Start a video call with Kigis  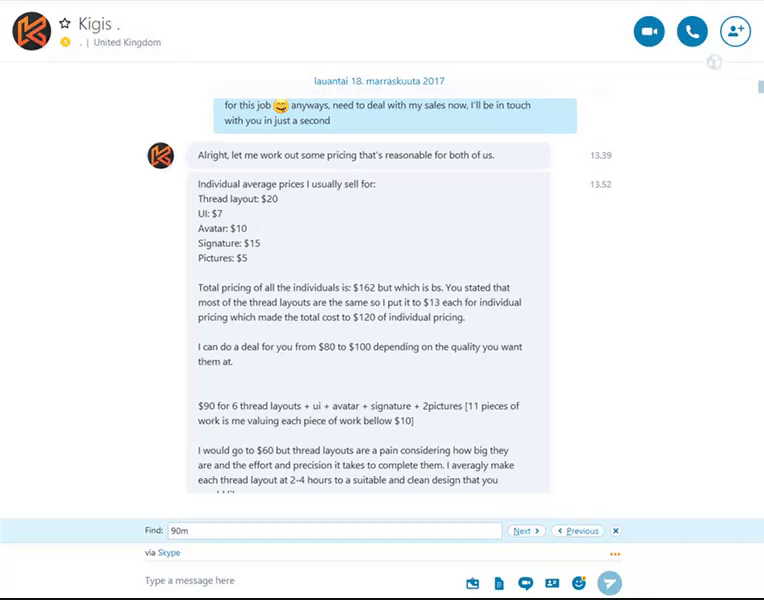tap(649, 32)
